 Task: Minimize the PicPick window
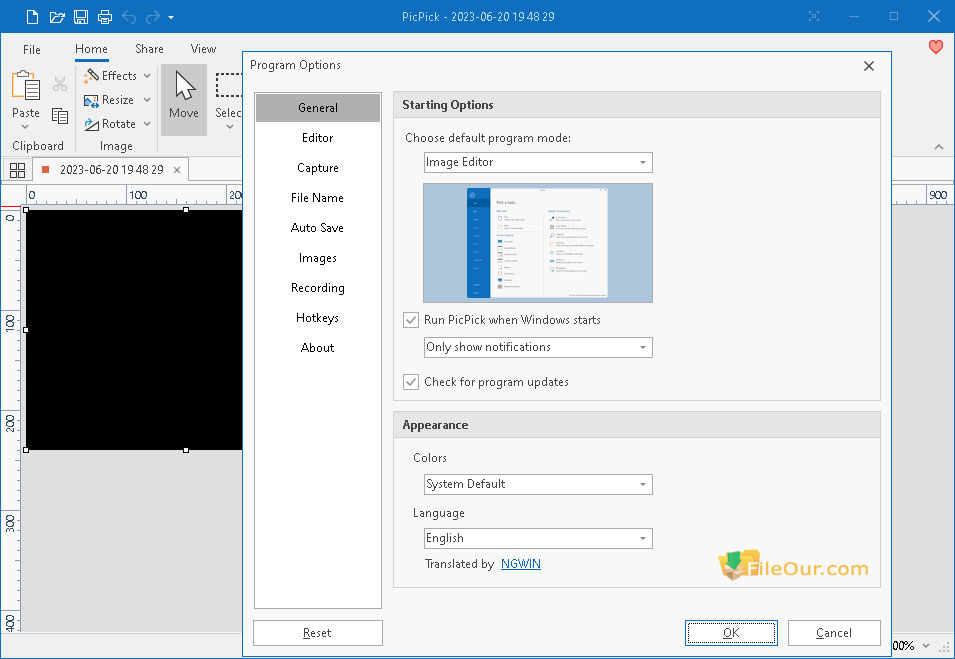click(x=854, y=16)
